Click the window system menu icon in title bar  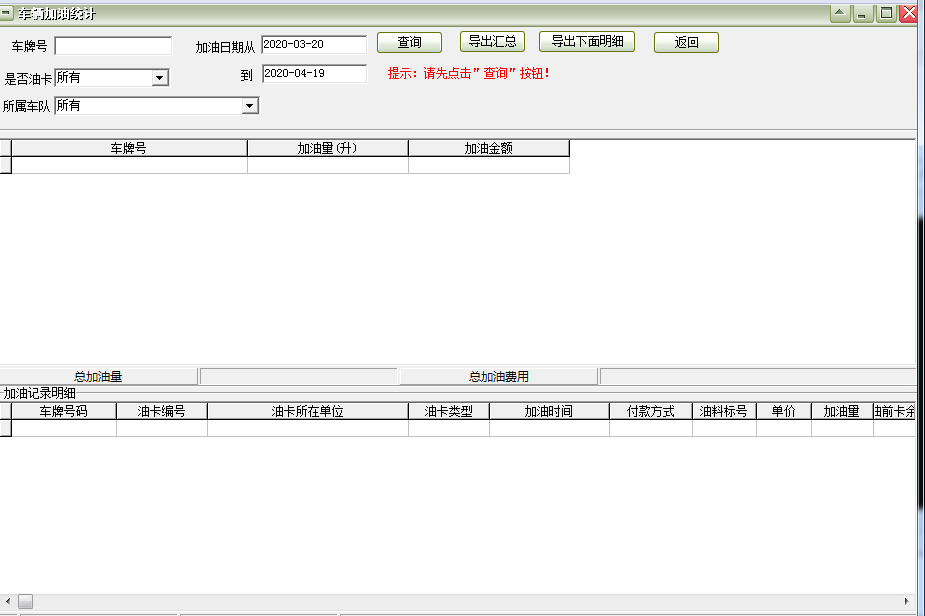(6, 13)
